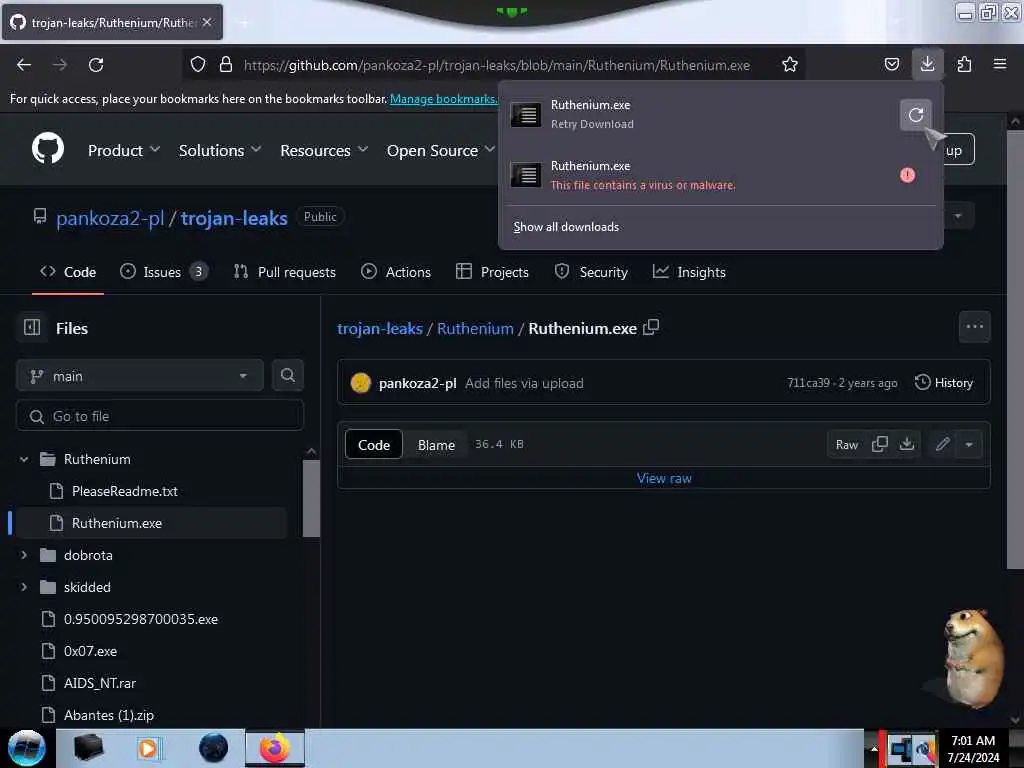Retry download of Ruthenium.exe
Viewport: 1024px width, 768px height.
(x=916, y=115)
